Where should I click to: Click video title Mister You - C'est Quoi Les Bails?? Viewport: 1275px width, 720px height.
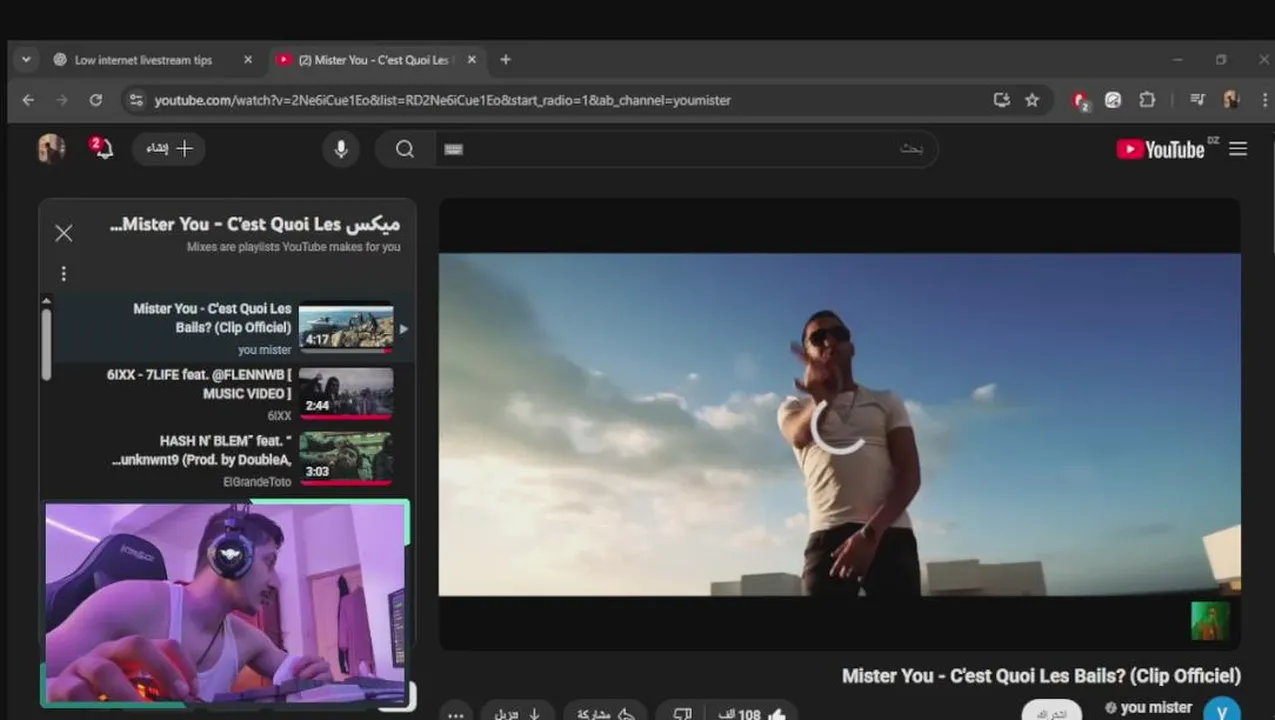click(x=1041, y=676)
